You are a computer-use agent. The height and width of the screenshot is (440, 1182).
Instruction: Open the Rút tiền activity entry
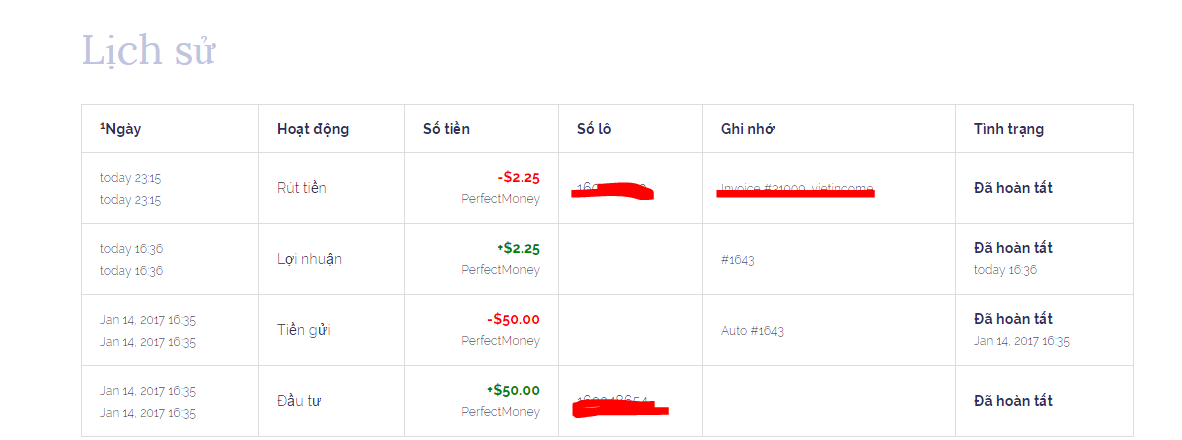pos(302,188)
